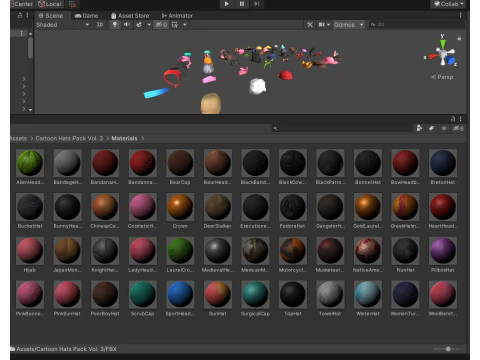Screen dimensions: 480x360
Task: Select the Hijab material
Action: click(x=30, y=255)
